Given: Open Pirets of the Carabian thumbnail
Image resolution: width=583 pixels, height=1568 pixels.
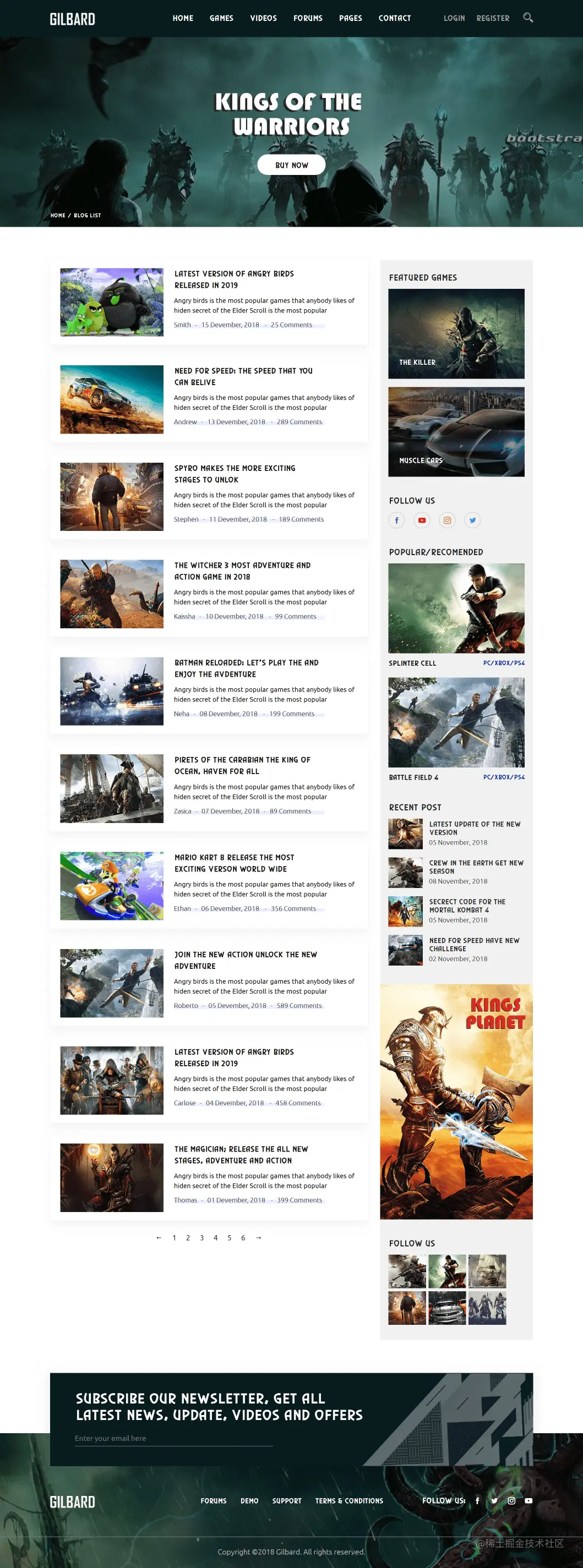Looking at the screenshot, I should click(x=112, y=789).
